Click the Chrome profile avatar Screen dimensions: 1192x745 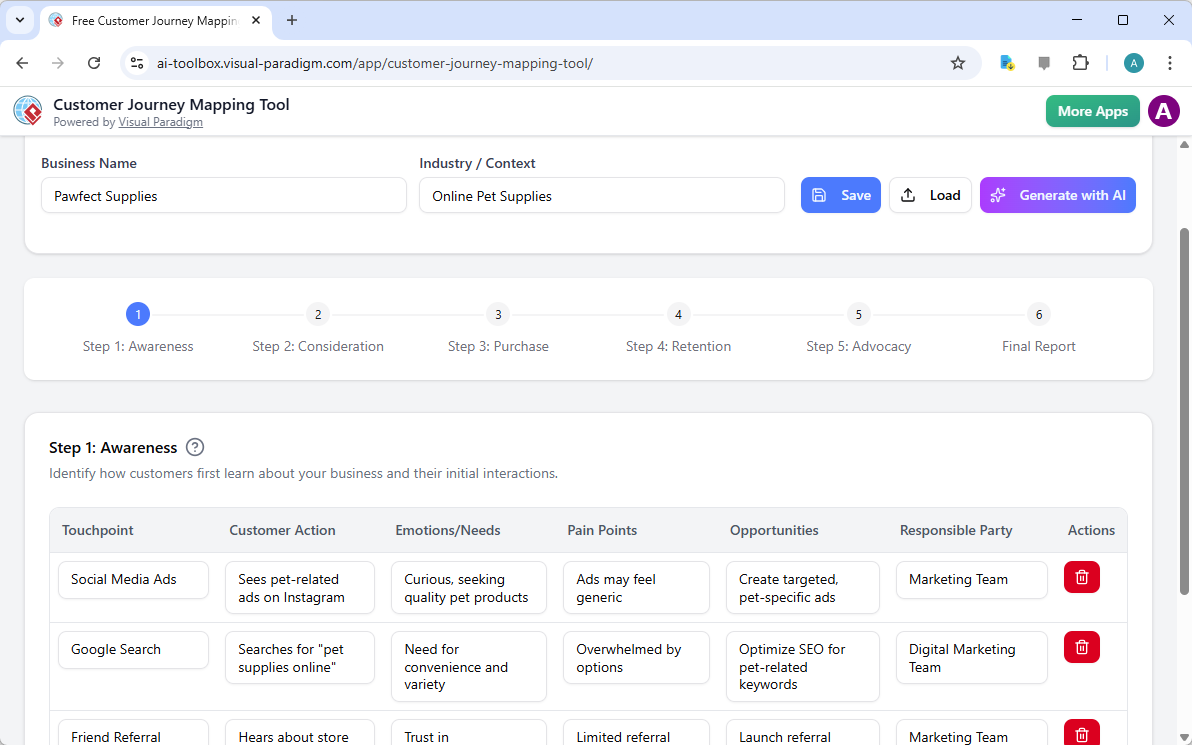1133,62
